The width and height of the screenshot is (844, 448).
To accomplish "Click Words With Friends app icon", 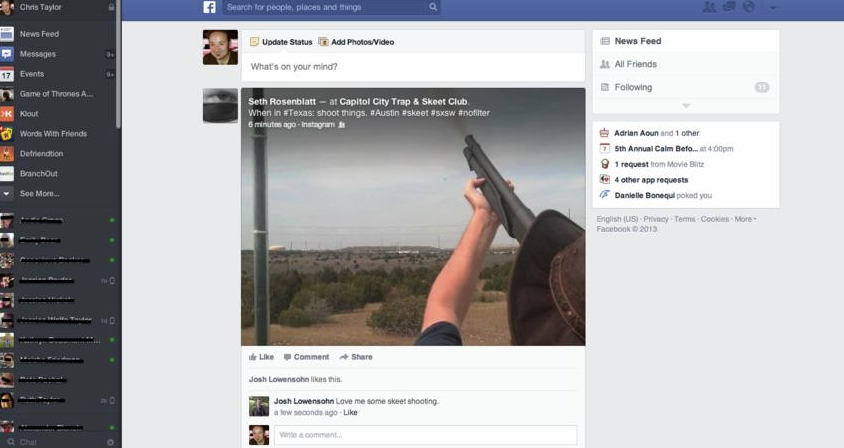I will (x=7, y=134).
